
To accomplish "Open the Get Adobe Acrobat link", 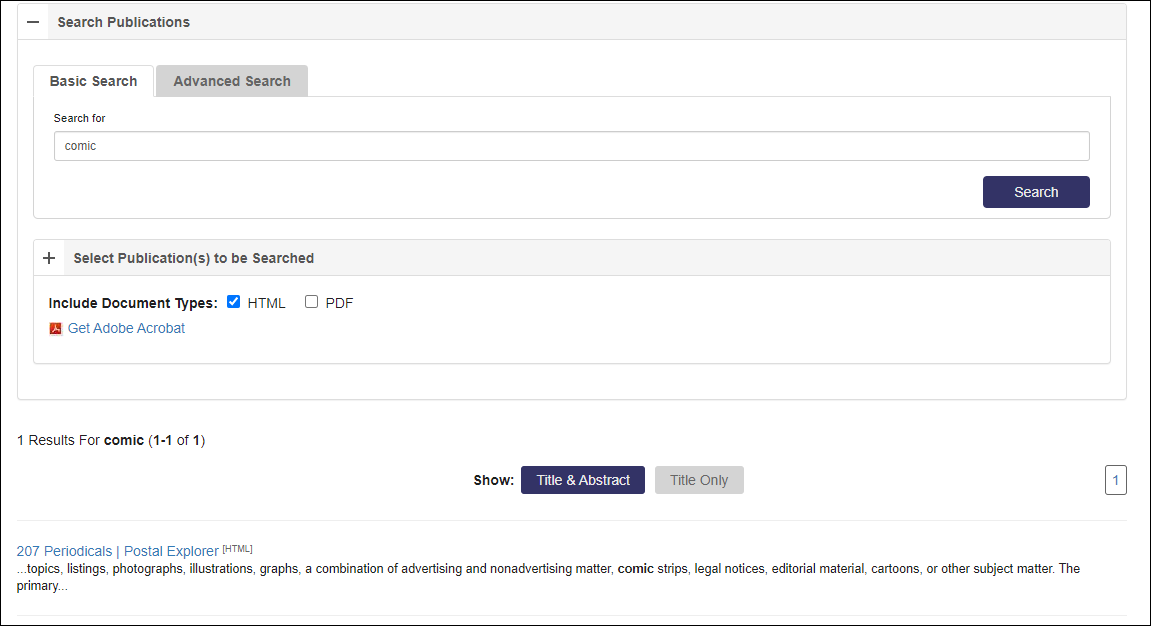I will tap(126, 329).
